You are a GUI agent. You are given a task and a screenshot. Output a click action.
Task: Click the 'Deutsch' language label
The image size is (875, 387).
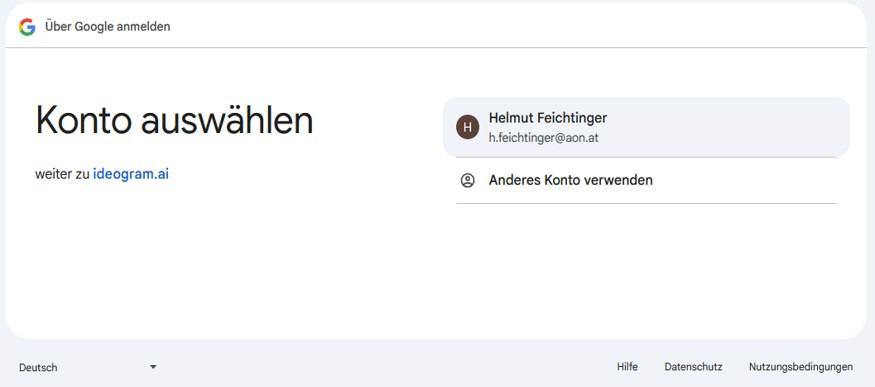(x=38, y=367)
